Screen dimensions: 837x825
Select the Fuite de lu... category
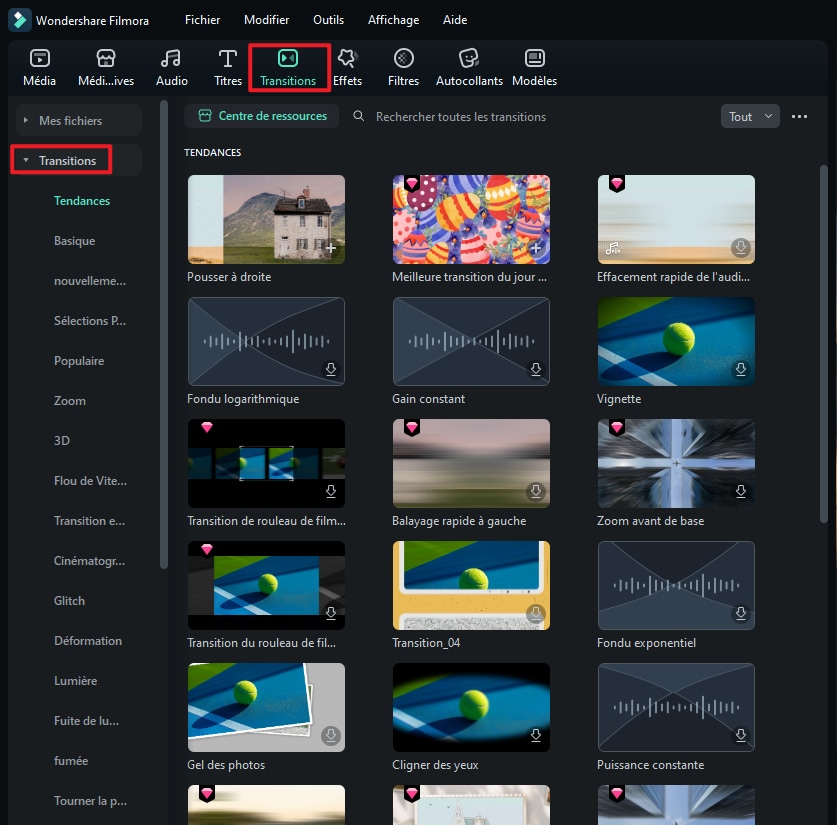click(x=86, y=721)
